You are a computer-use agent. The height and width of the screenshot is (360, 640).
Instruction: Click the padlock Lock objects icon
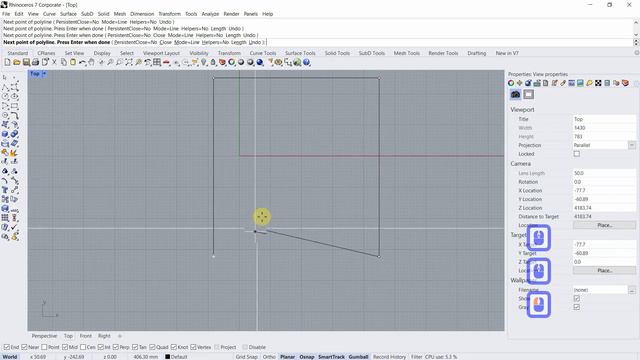pos(213,62)
